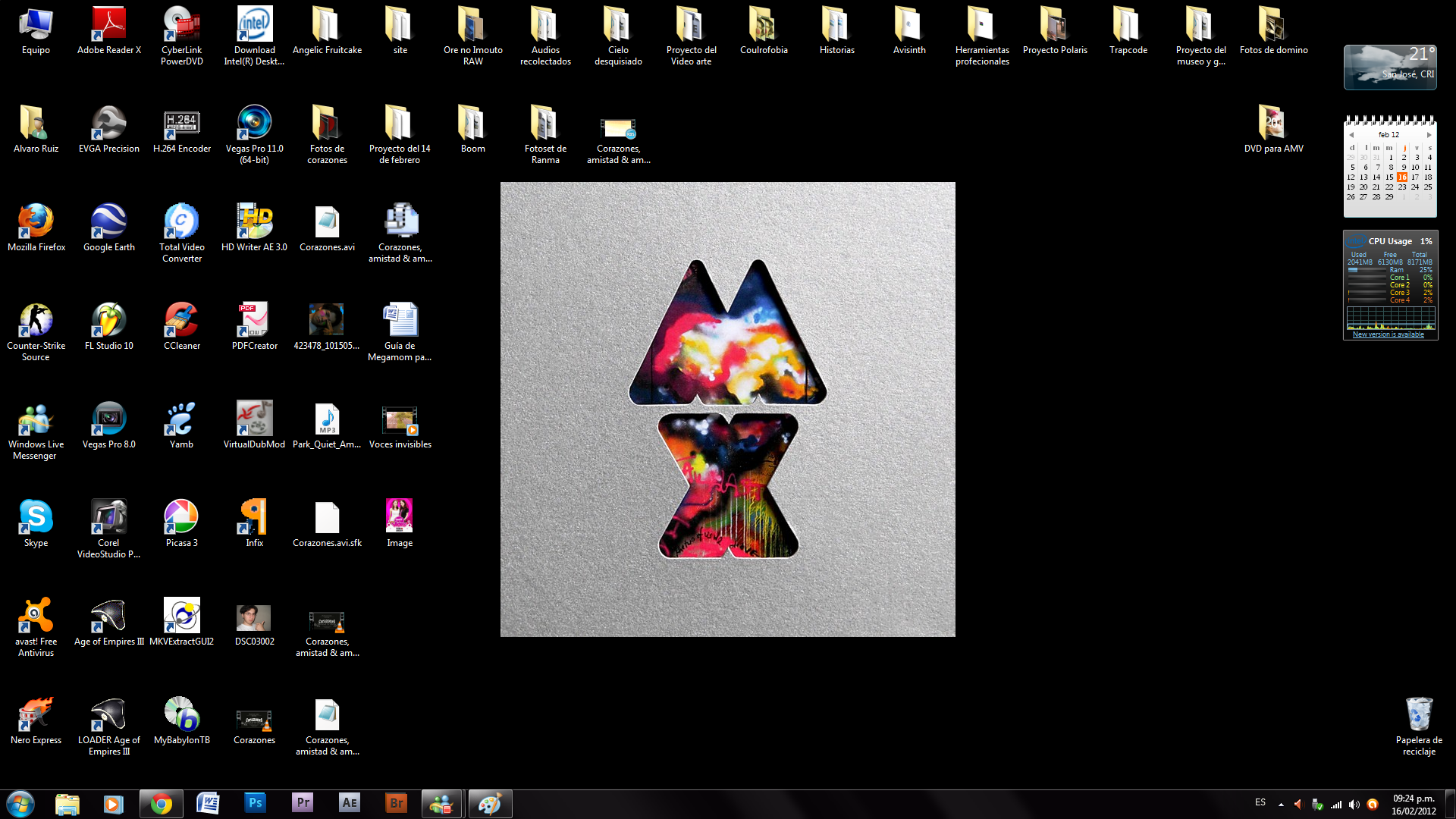Launch Vegas Pro 11.0 (64-bit)
The height and width of the screenshot is (819, 1456).
(x=254, y=134)
